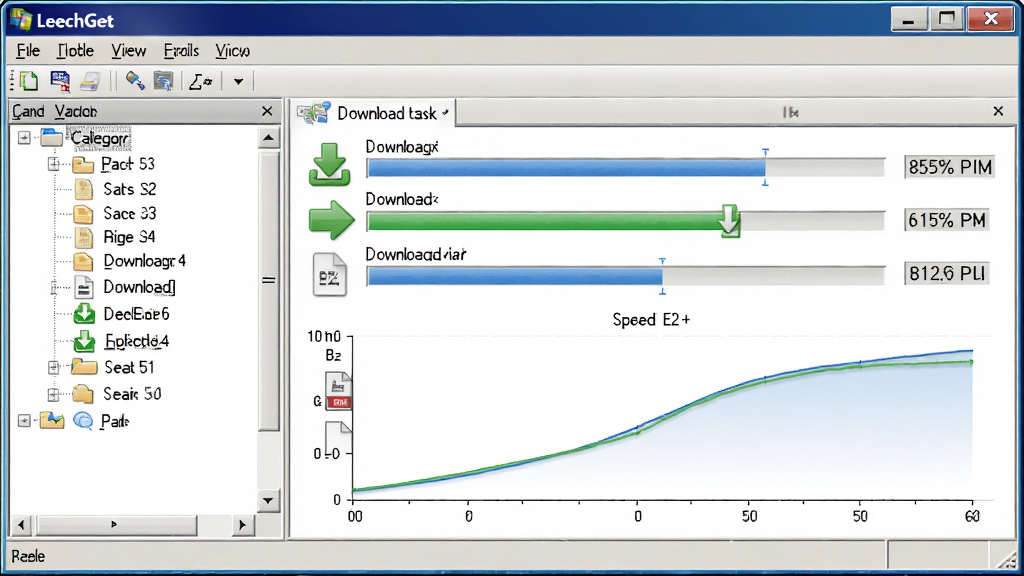The height and width of the screenshot is (576, 1024).
Task: Click the Downloadviar blue progress bar
Action: pos(625,276)
